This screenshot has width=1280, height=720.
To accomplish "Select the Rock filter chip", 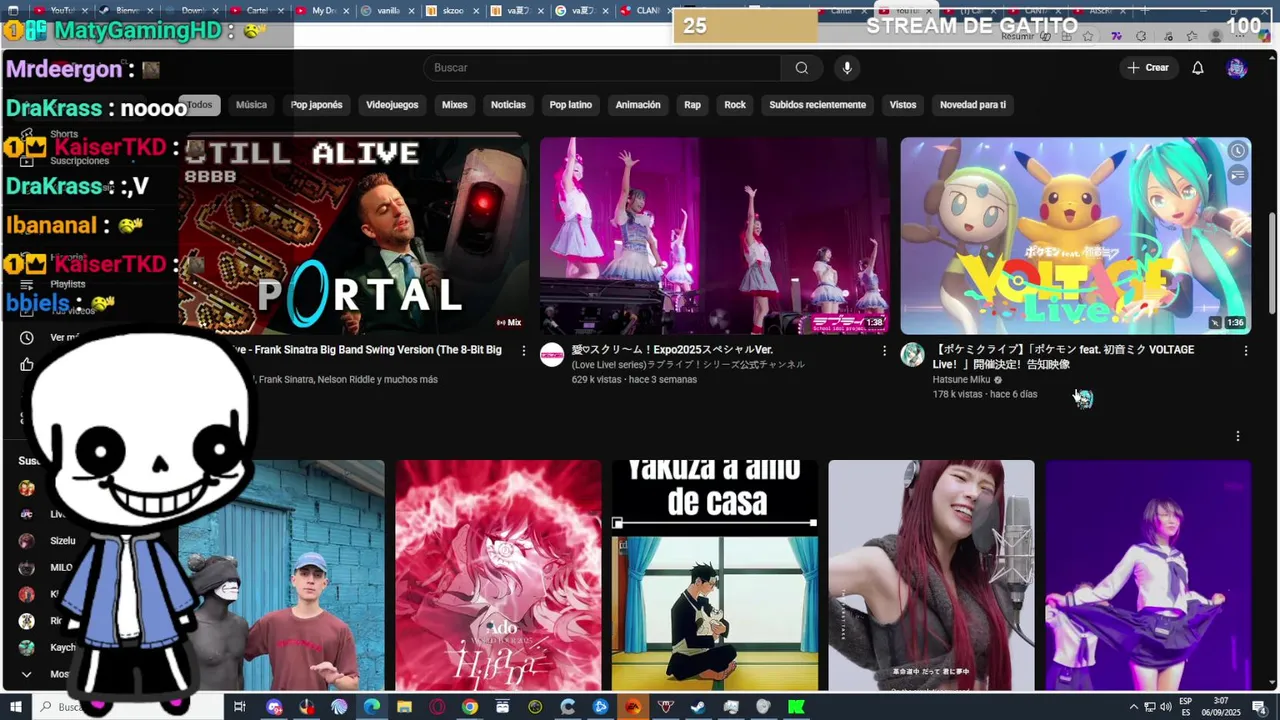I will point(735,105).
